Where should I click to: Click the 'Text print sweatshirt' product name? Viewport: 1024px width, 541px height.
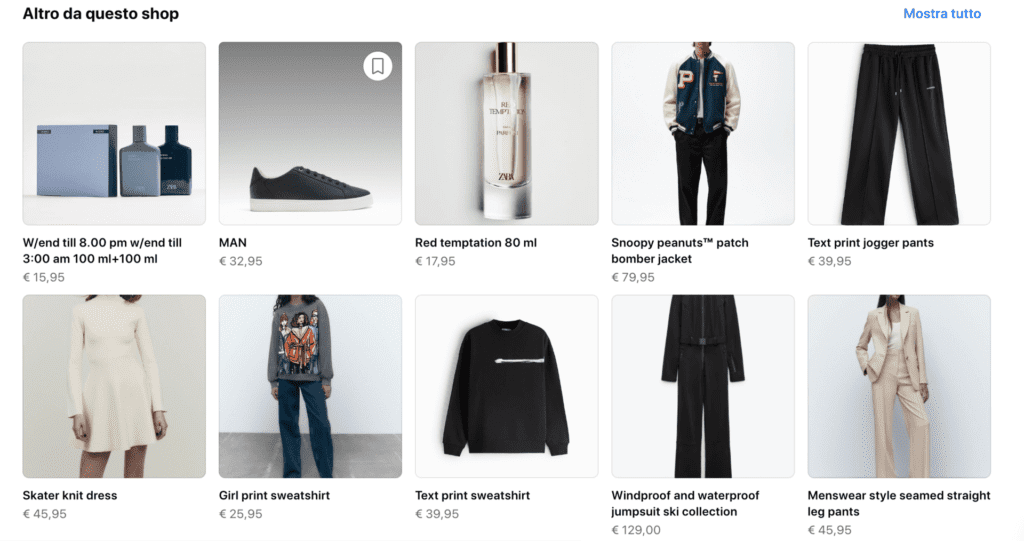point(472,495)
